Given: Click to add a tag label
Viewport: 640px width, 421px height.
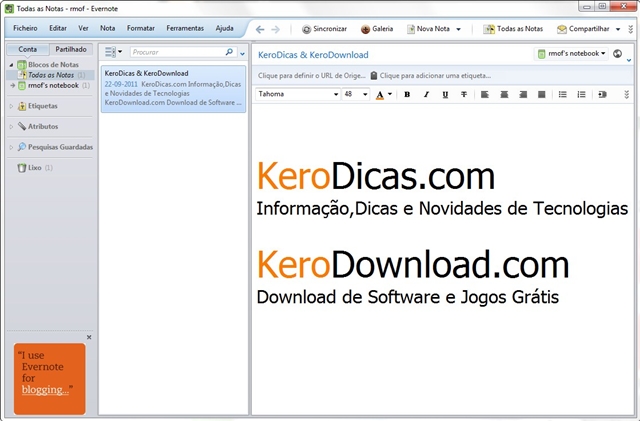Looking at the screenshot, I should click(x=435, y=76).
